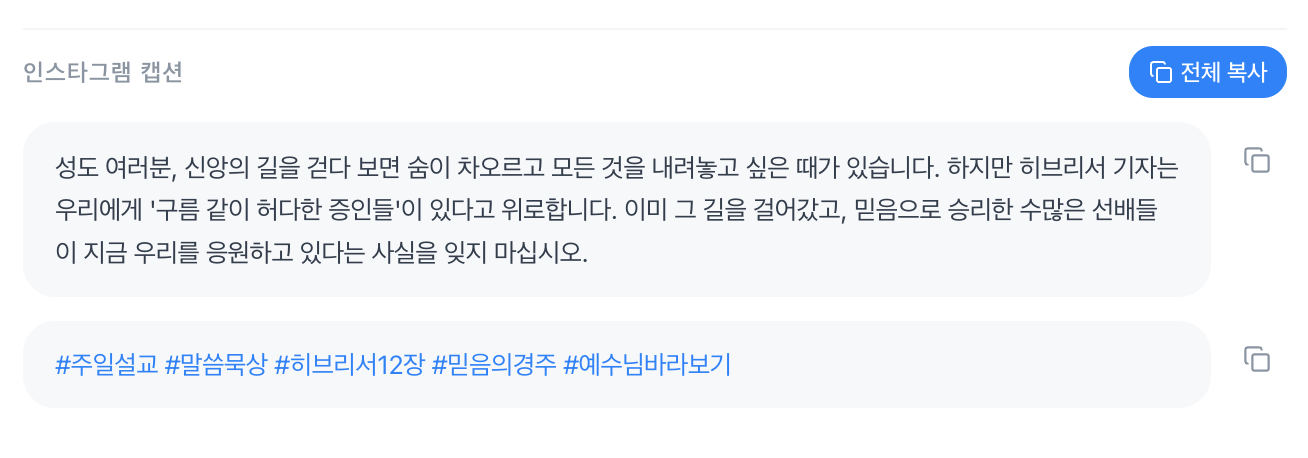Click the 인스타그램 캡션 section label
The height and width of the screenshot is (458, 1308).
[x=103, y=72]
